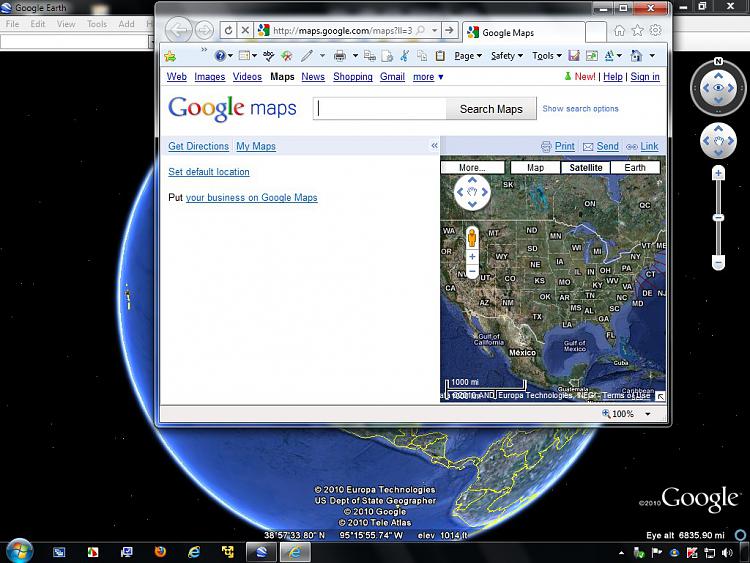Refresh the page using the reload icon

point(229,31)
